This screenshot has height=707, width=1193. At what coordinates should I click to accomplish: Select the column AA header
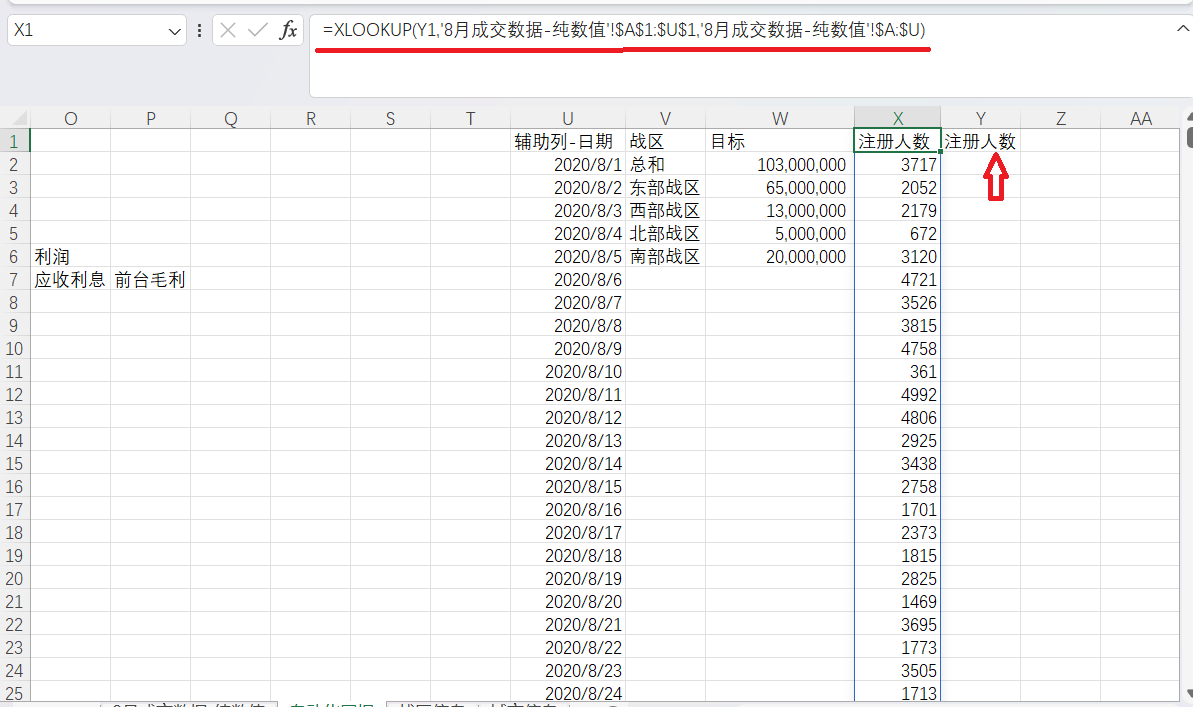pos(1140,118)
